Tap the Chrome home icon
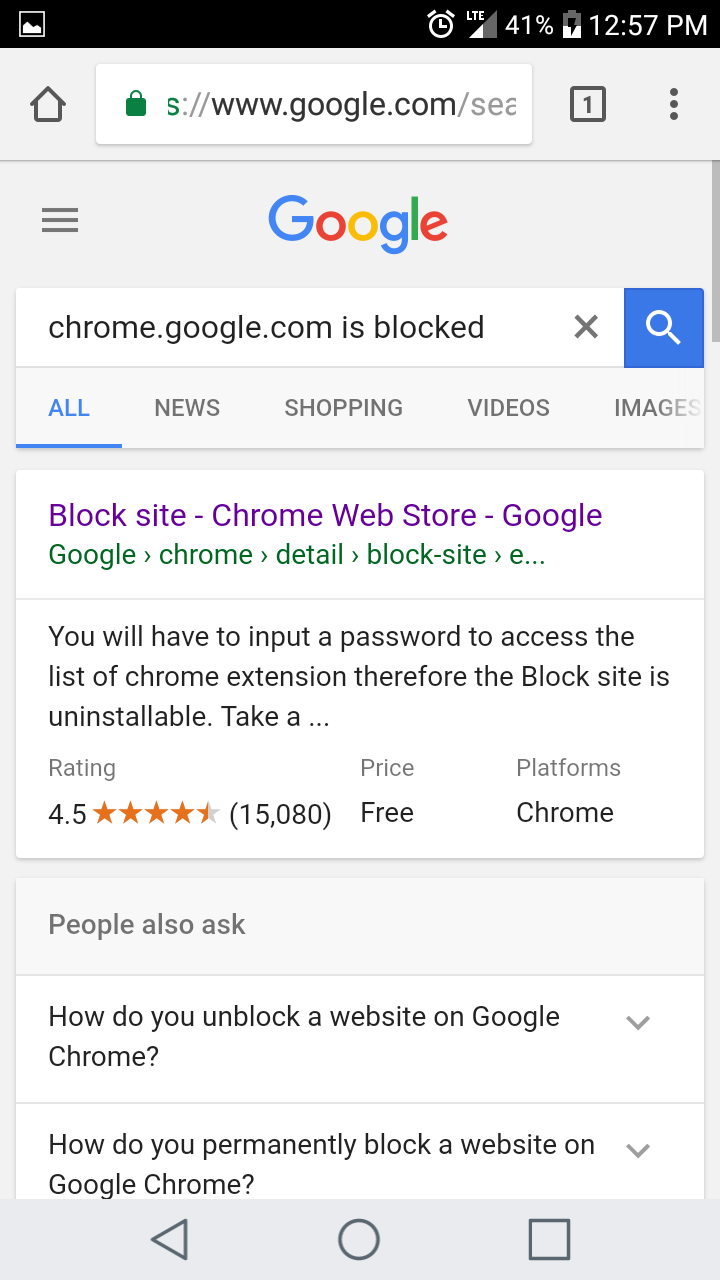 pos(48,104)
